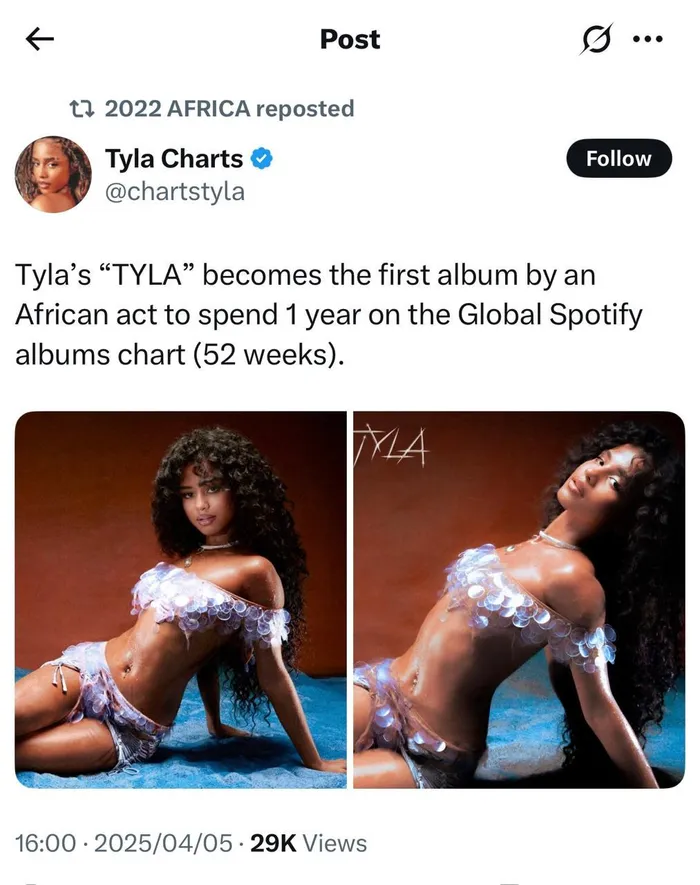
Task: Open the Tyla Charts profile avatar
Action: click(x=53, y=174)
